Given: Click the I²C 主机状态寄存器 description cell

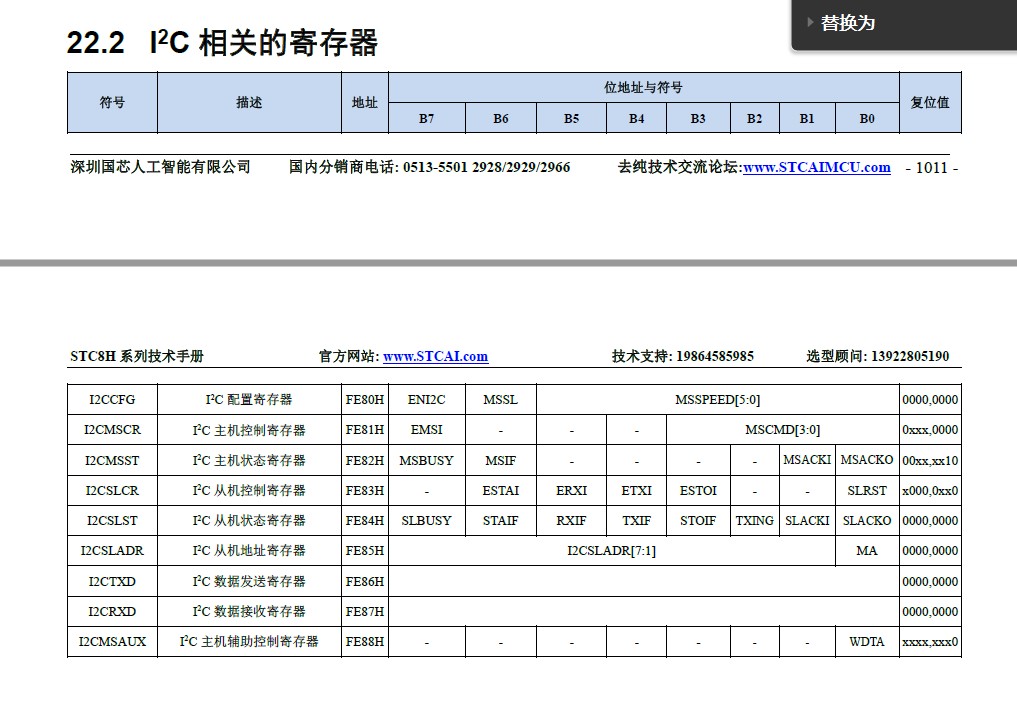Looking at the screenshot, I should 249,460.
